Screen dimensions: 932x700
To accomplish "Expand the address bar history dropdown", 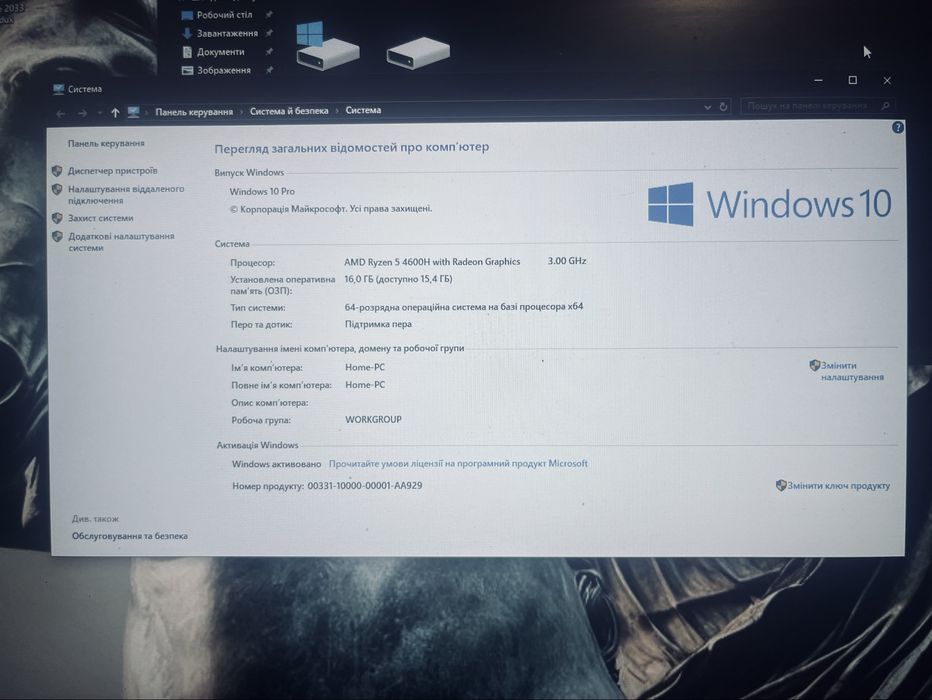I will (x=707, y=108).
